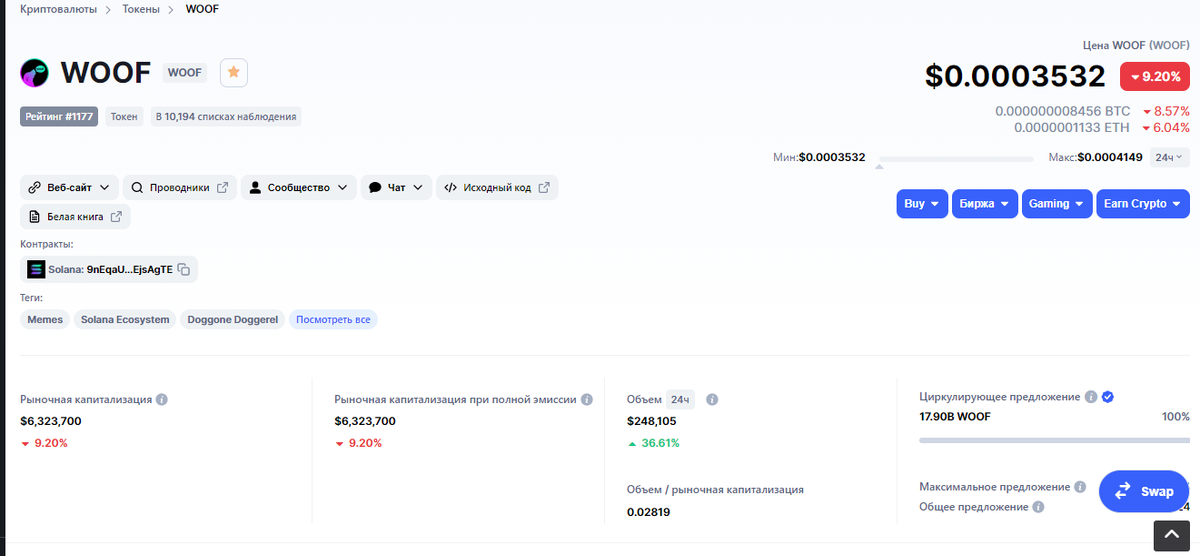Screen dimensions: 1200x556
Task: Click Посмотреть все tags link
Action: 333,319
